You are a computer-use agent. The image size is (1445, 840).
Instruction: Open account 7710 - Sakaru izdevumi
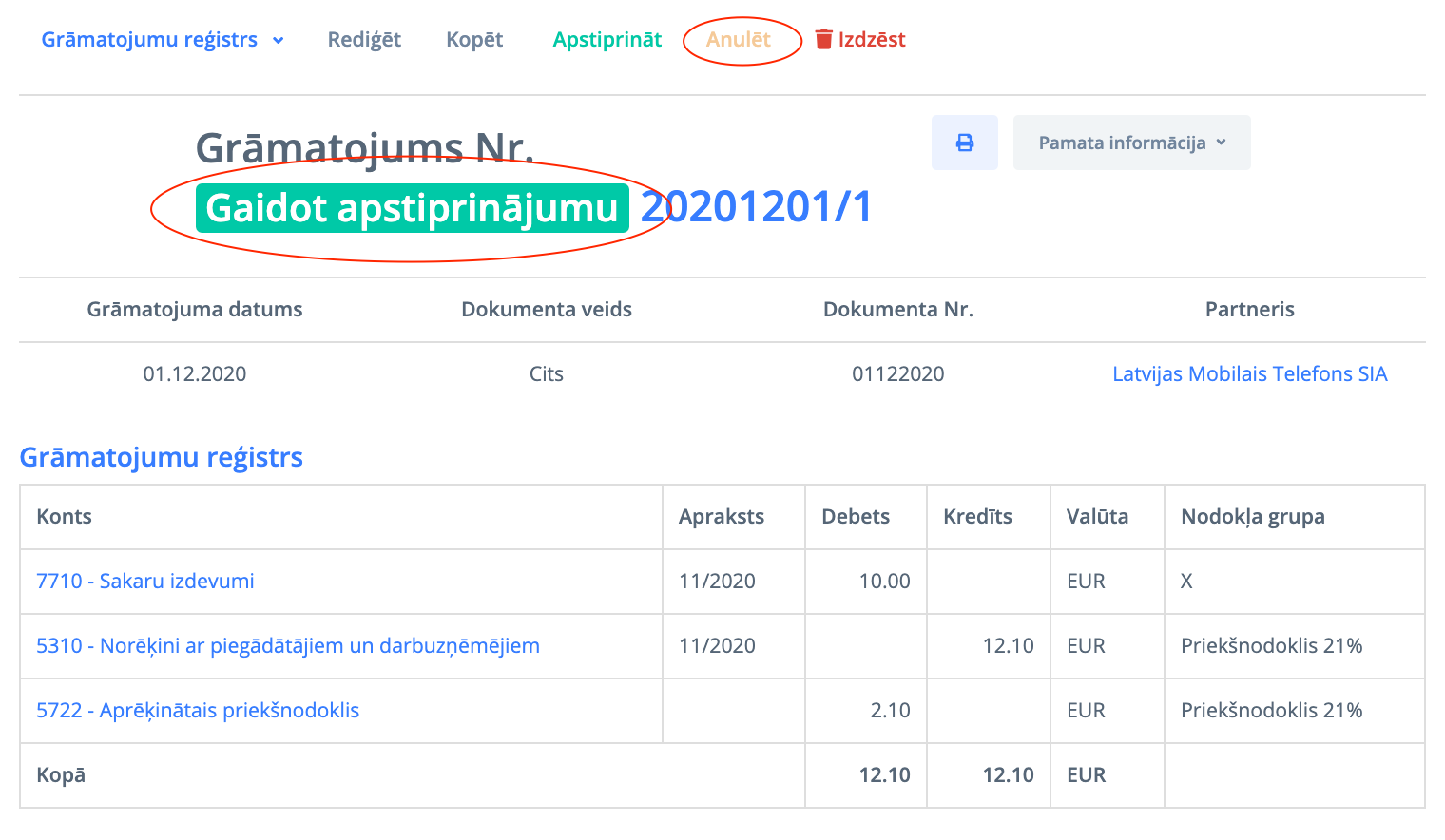(145, 581)
